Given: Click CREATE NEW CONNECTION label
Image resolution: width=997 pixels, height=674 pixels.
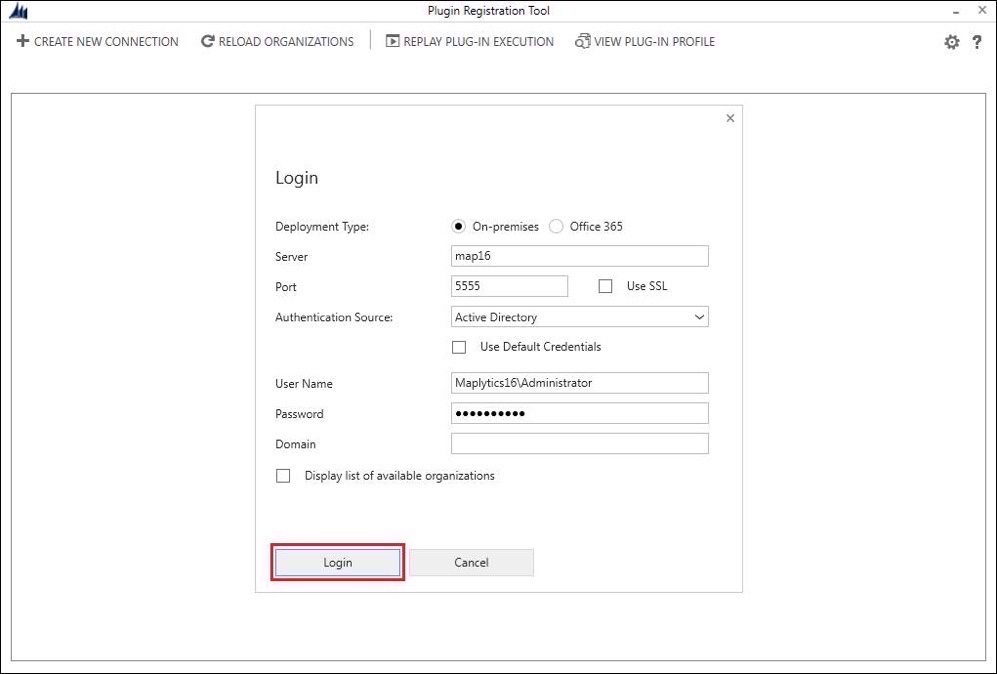Looking at the screenshot, I should click(x=106, y=42).
